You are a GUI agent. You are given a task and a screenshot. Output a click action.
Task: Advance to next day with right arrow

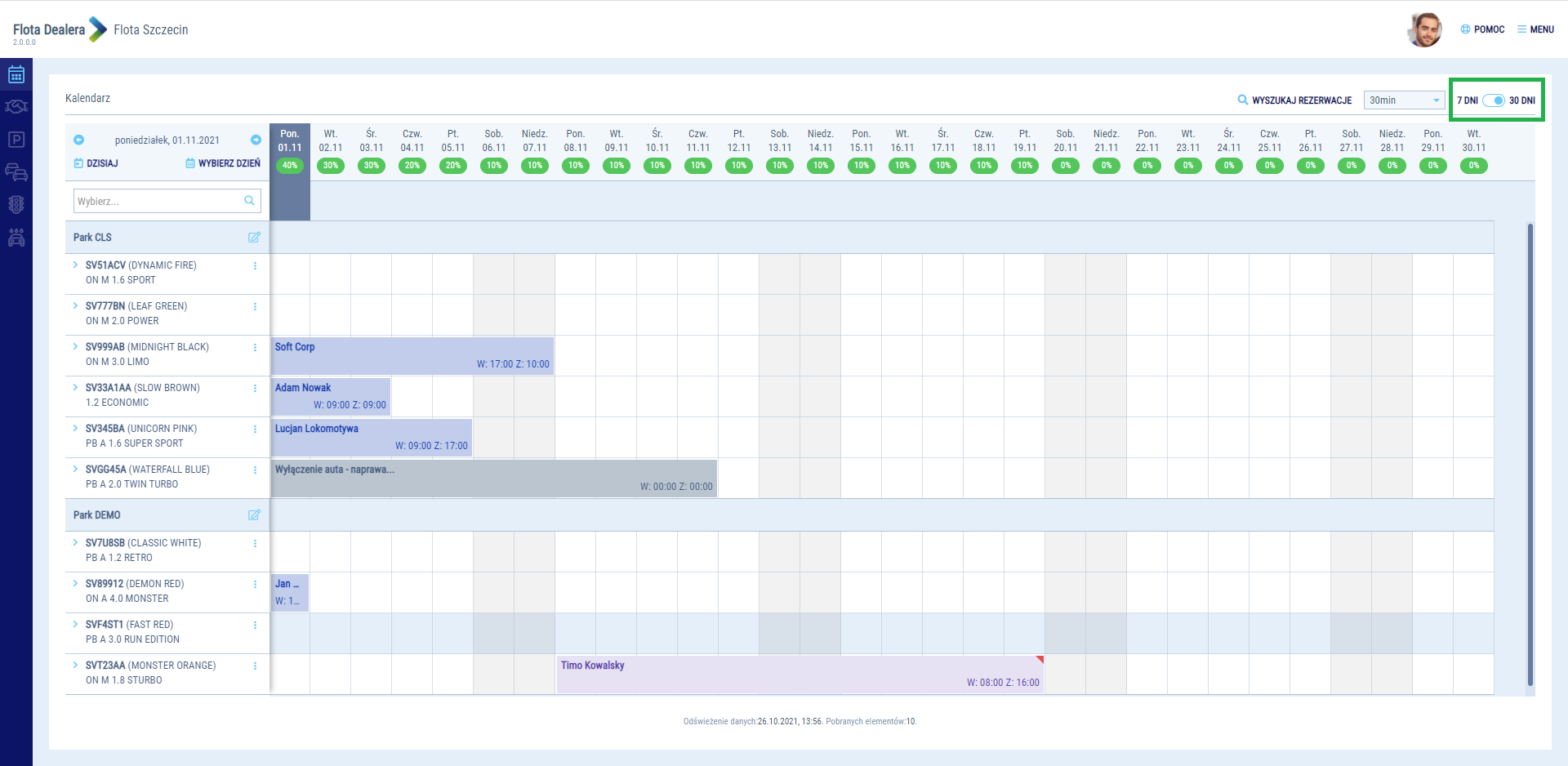point(256,140)
